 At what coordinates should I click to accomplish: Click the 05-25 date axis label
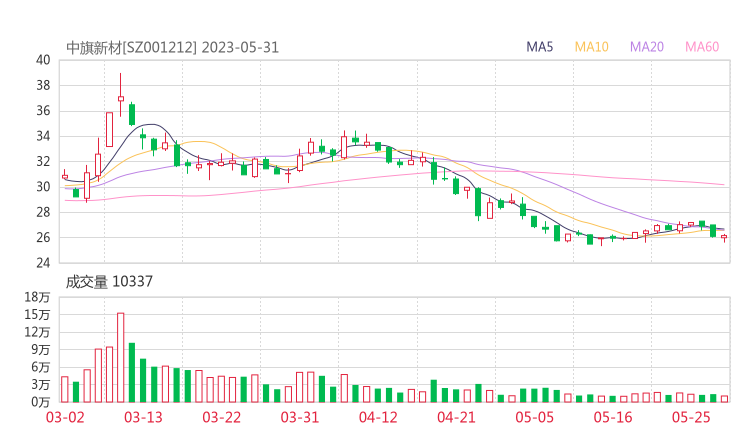691,417
